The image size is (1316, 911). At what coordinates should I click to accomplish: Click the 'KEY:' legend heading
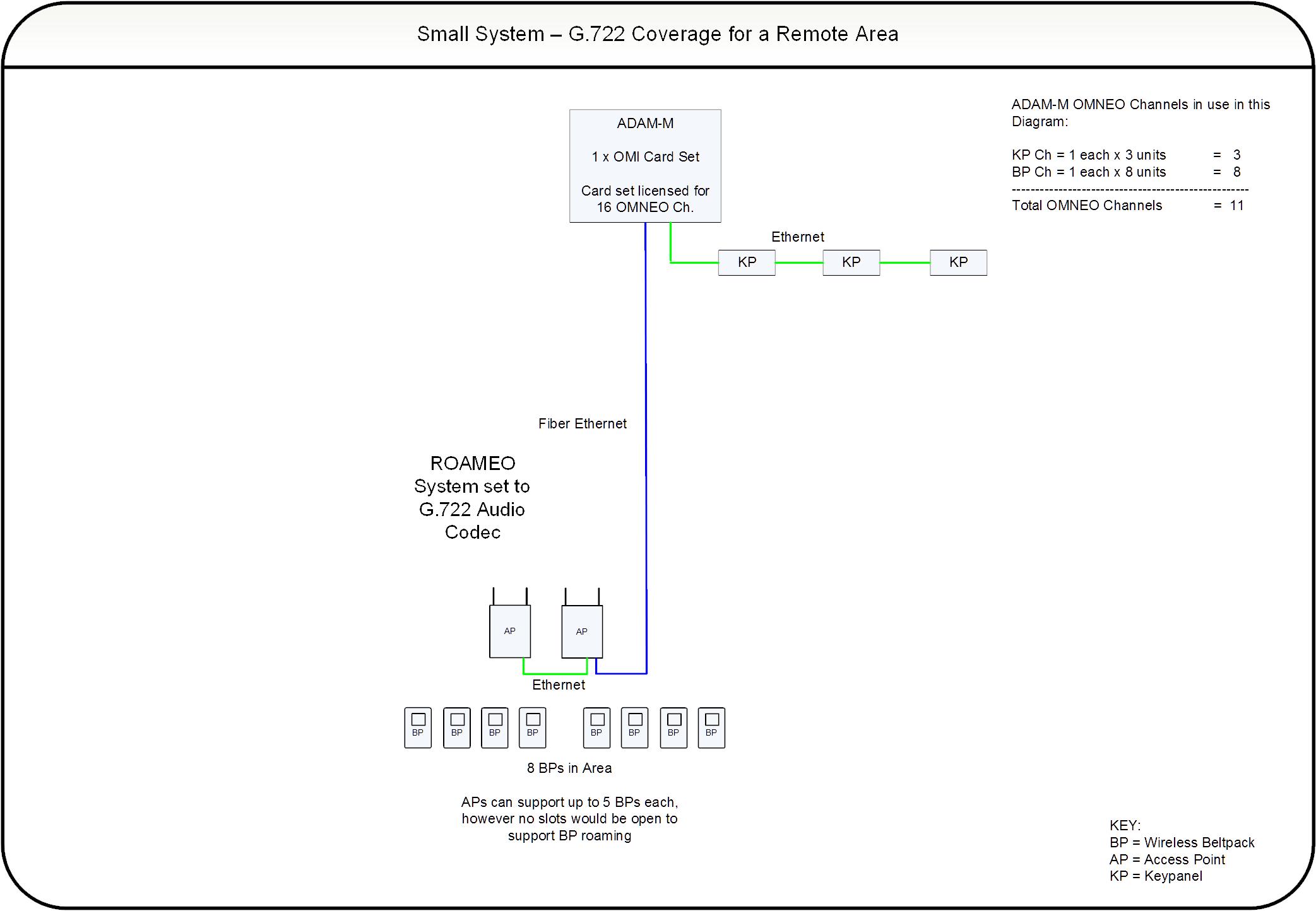point(1125,826)
